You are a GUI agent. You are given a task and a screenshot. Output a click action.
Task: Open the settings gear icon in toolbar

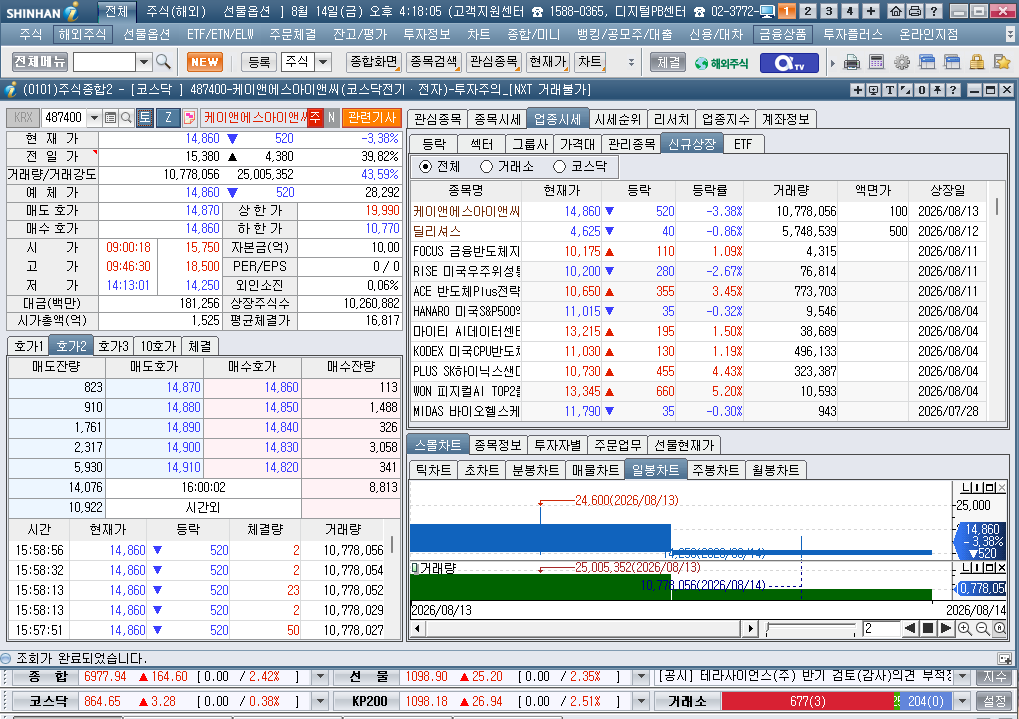pos(901,62)
